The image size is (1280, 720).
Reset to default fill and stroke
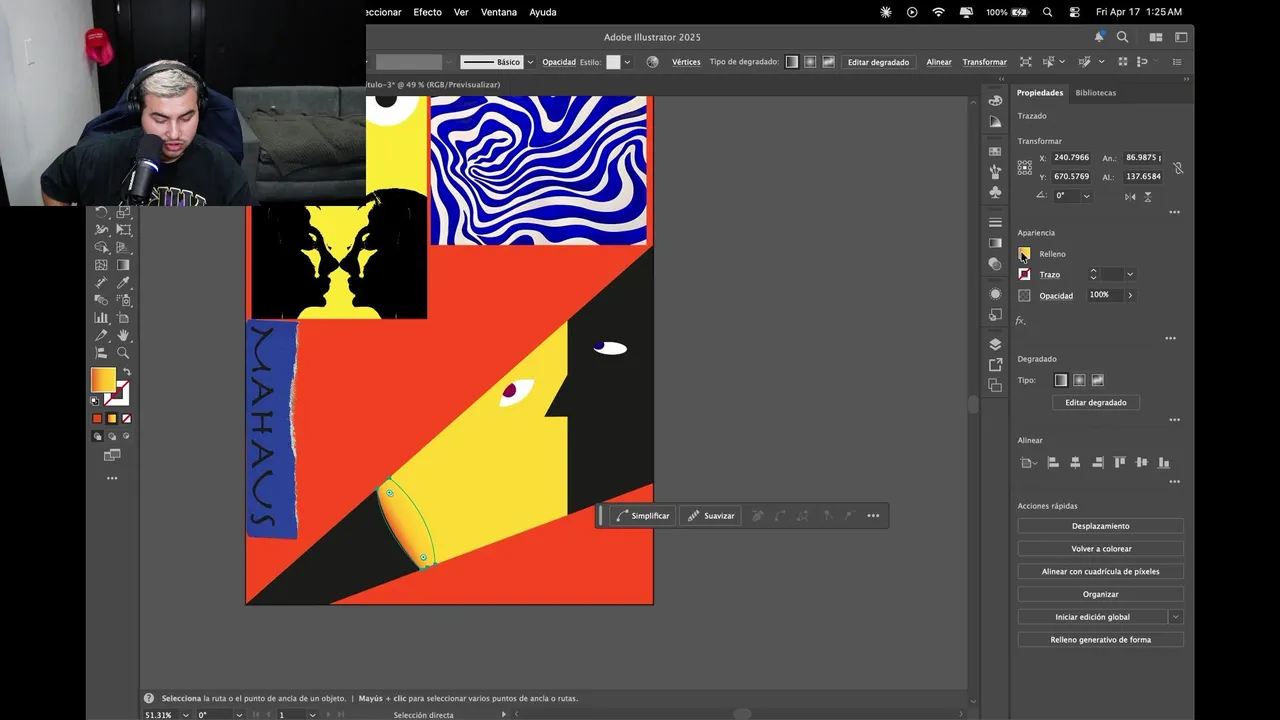pyautogui.click(x=95, y=400)
